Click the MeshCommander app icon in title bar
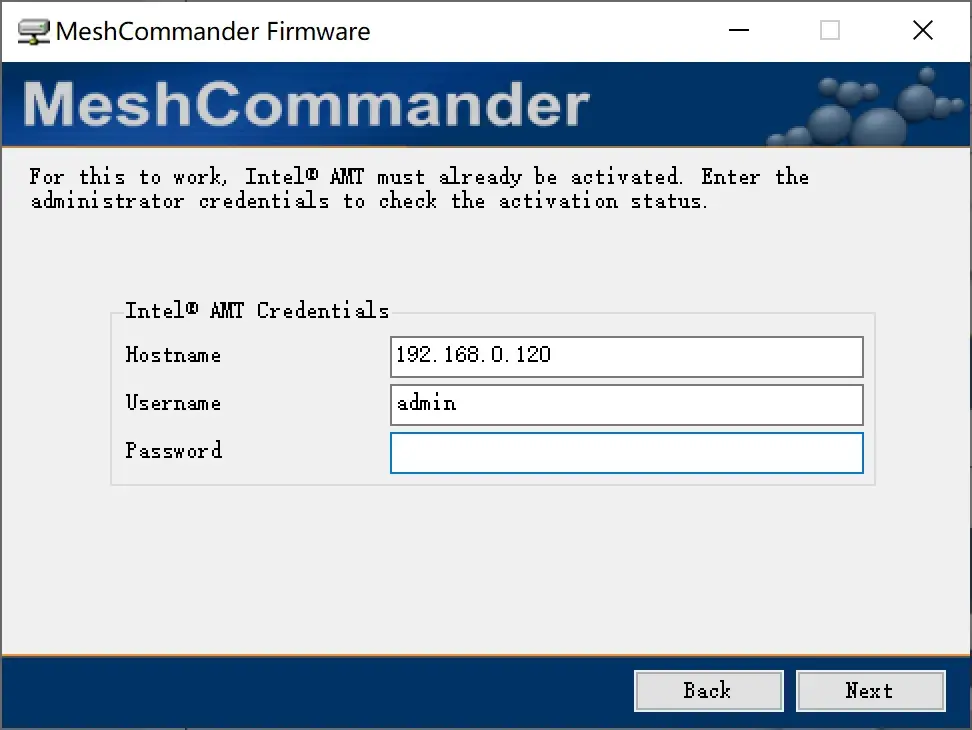972x730 pixels. tap(33, 31)
